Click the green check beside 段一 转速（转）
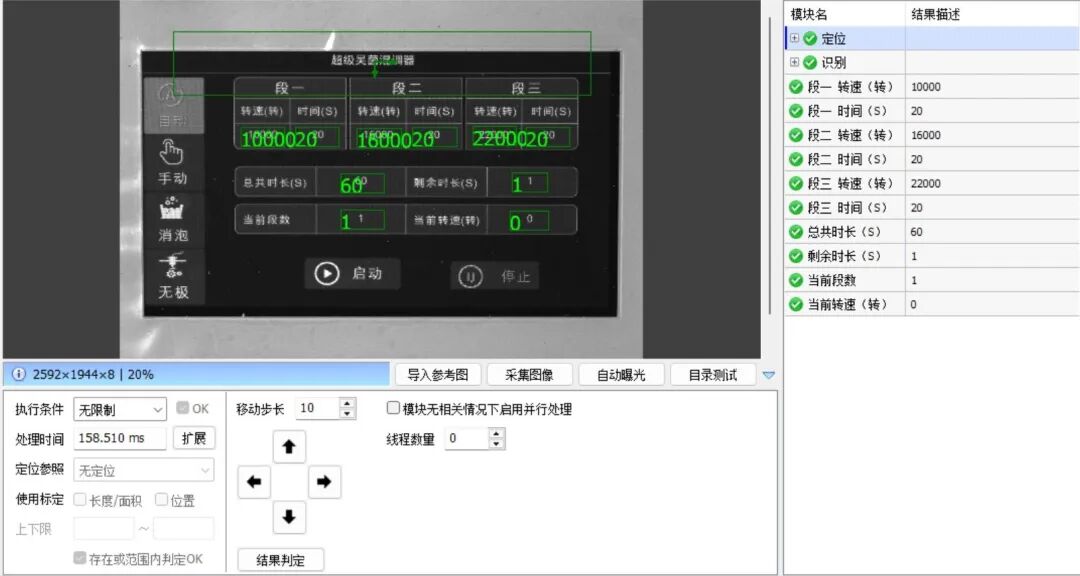Image resolution: width=1080 pixels, height=576 pixels. [x=796, y=87]
